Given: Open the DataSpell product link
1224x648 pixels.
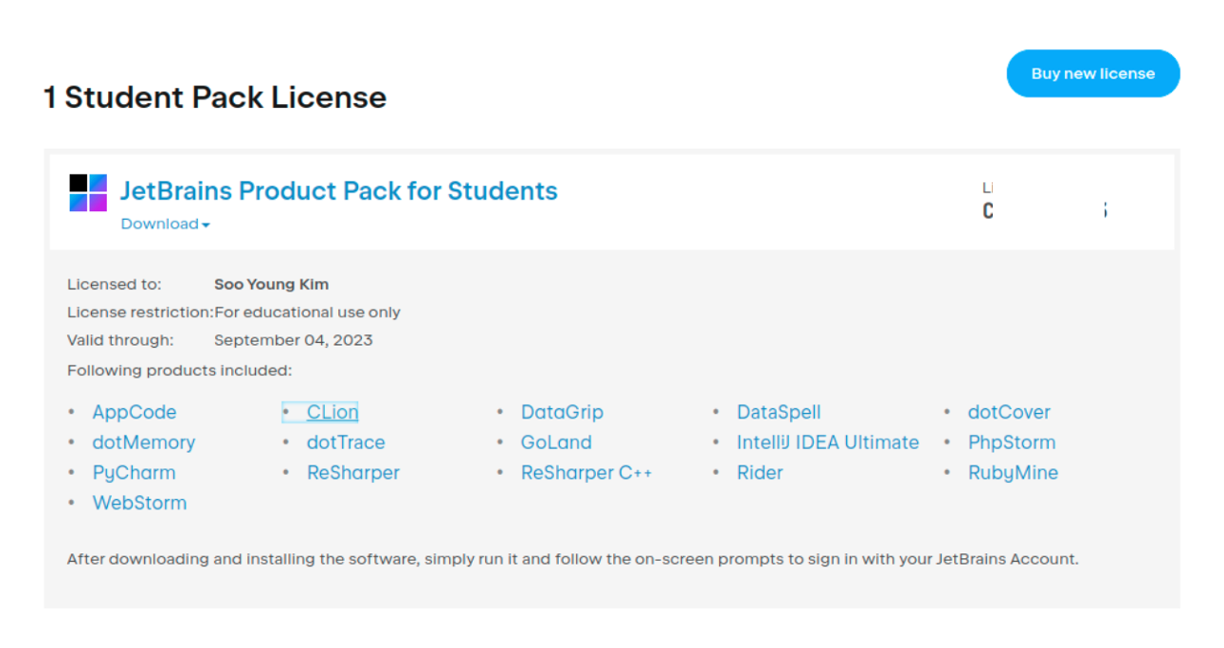Looking at the screenshot, I should tap(779, 412).
